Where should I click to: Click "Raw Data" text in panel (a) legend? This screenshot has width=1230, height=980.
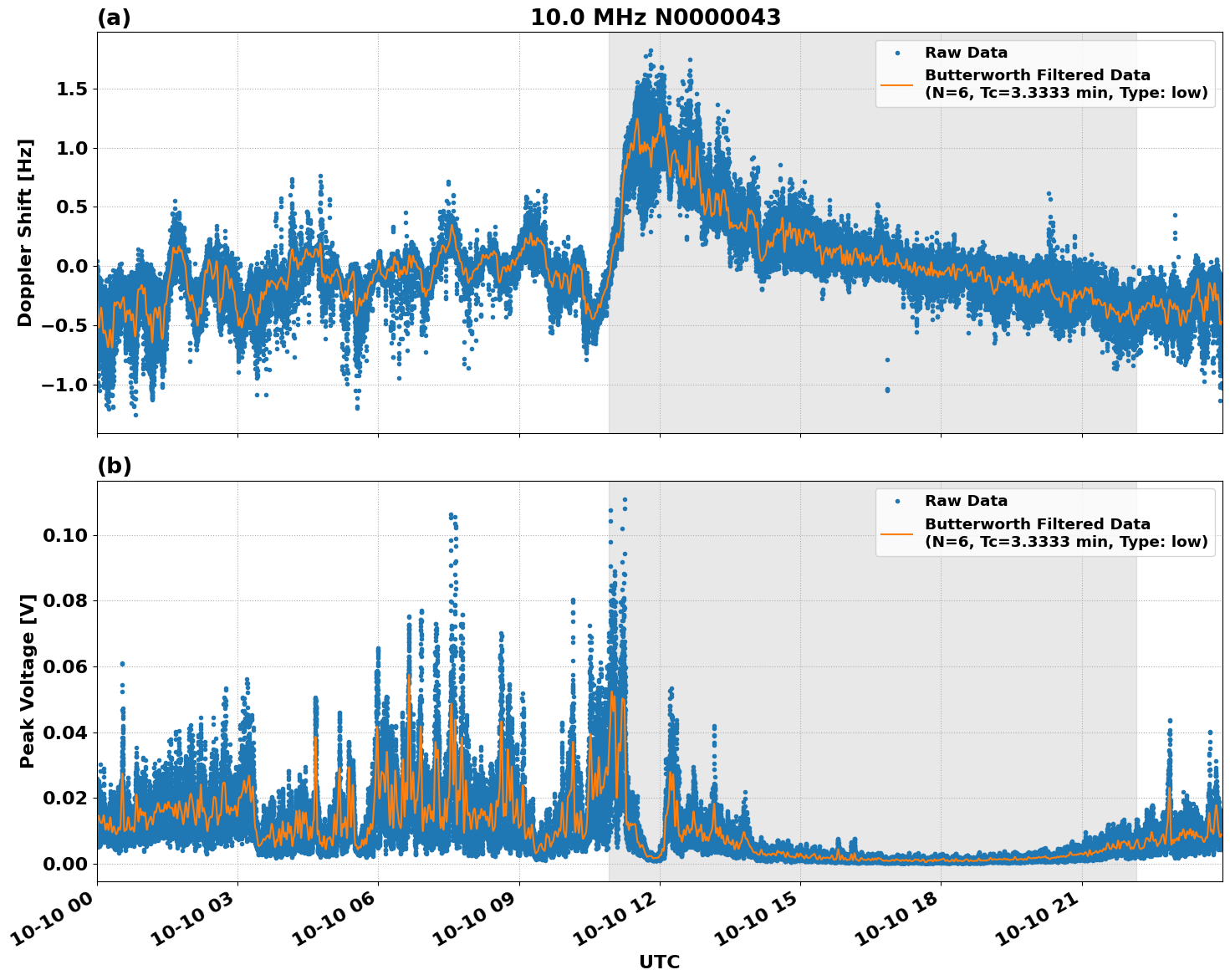tap(966, 53)
